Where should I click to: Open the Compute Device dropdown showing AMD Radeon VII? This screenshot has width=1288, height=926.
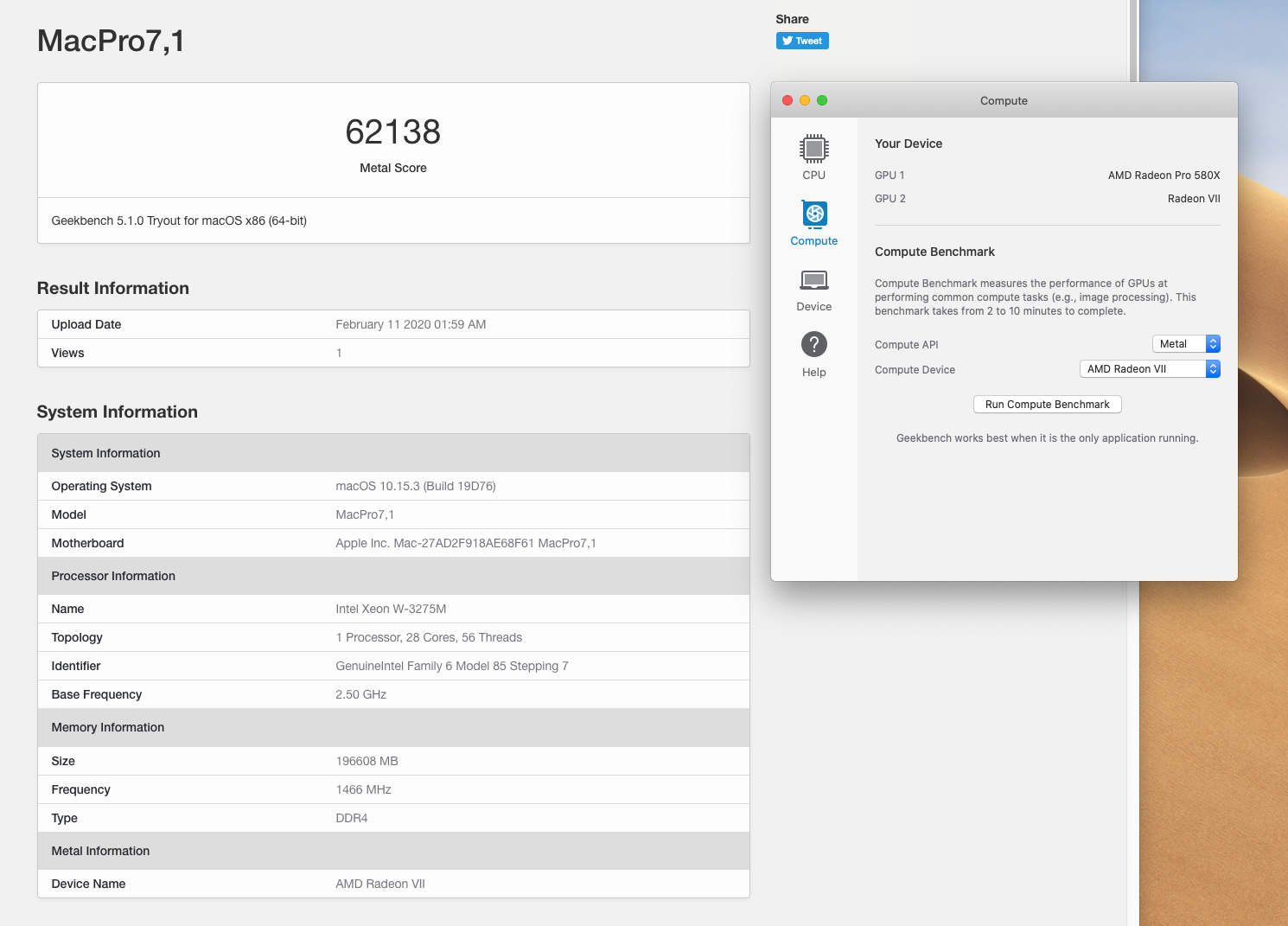tap(1150, 369)
